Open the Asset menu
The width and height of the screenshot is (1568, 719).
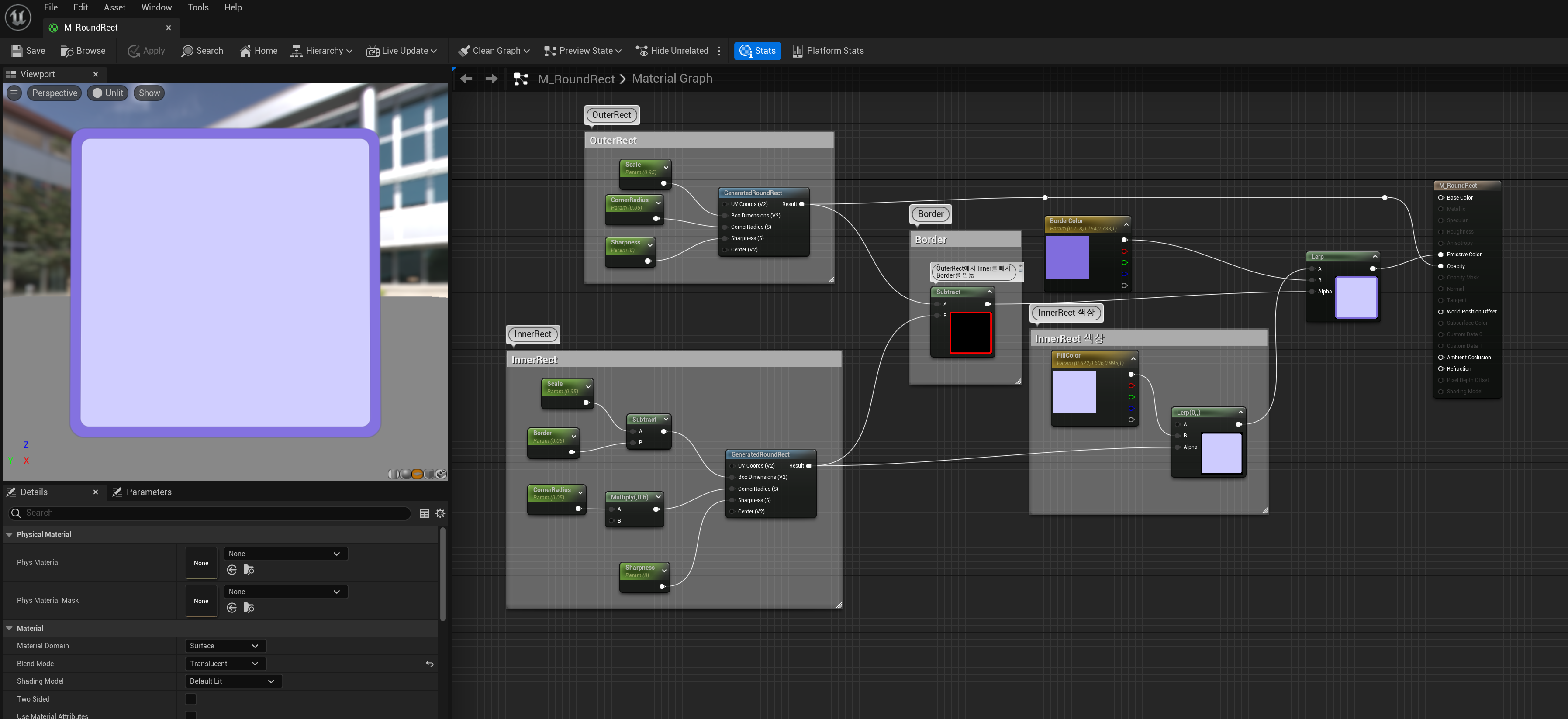[114, 7]
